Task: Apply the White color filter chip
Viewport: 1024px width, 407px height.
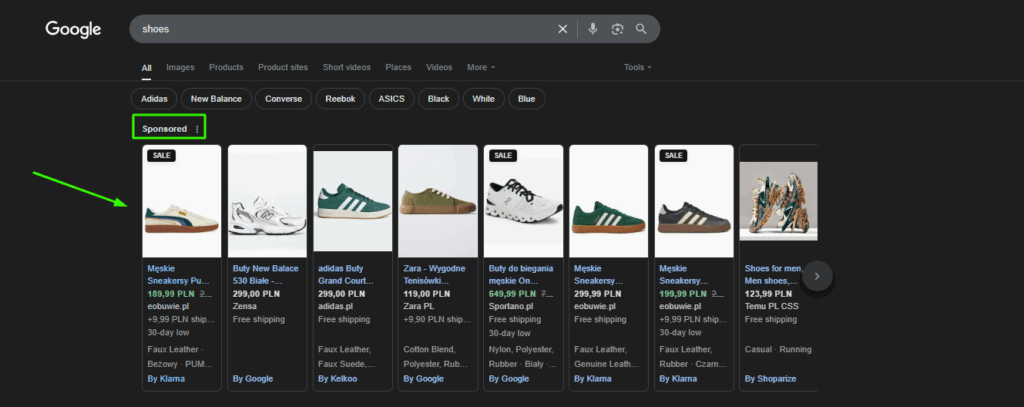Action: coord(483,99)
